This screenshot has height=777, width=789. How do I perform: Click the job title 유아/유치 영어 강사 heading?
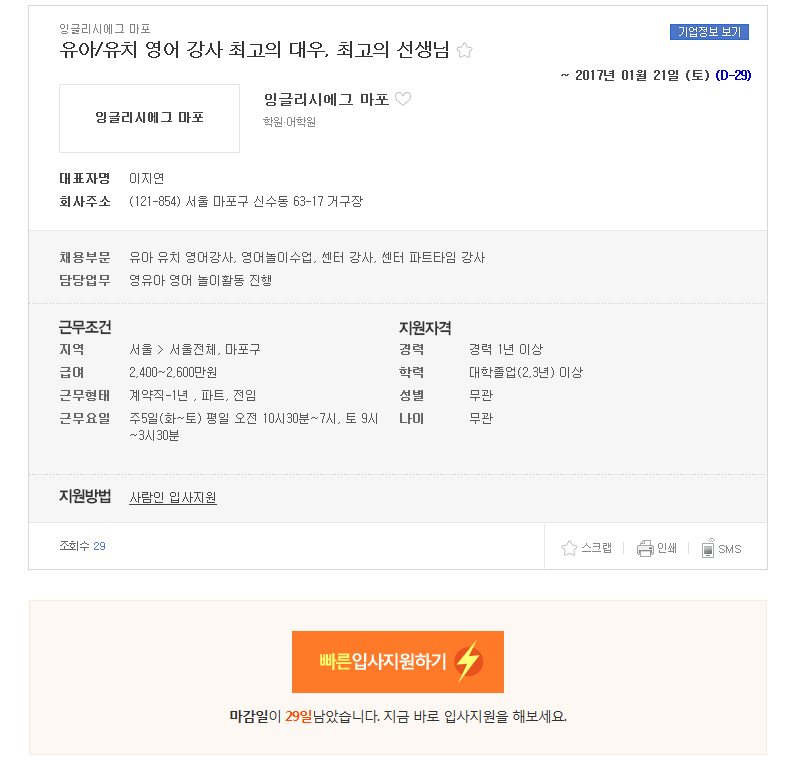coord(254,50)
